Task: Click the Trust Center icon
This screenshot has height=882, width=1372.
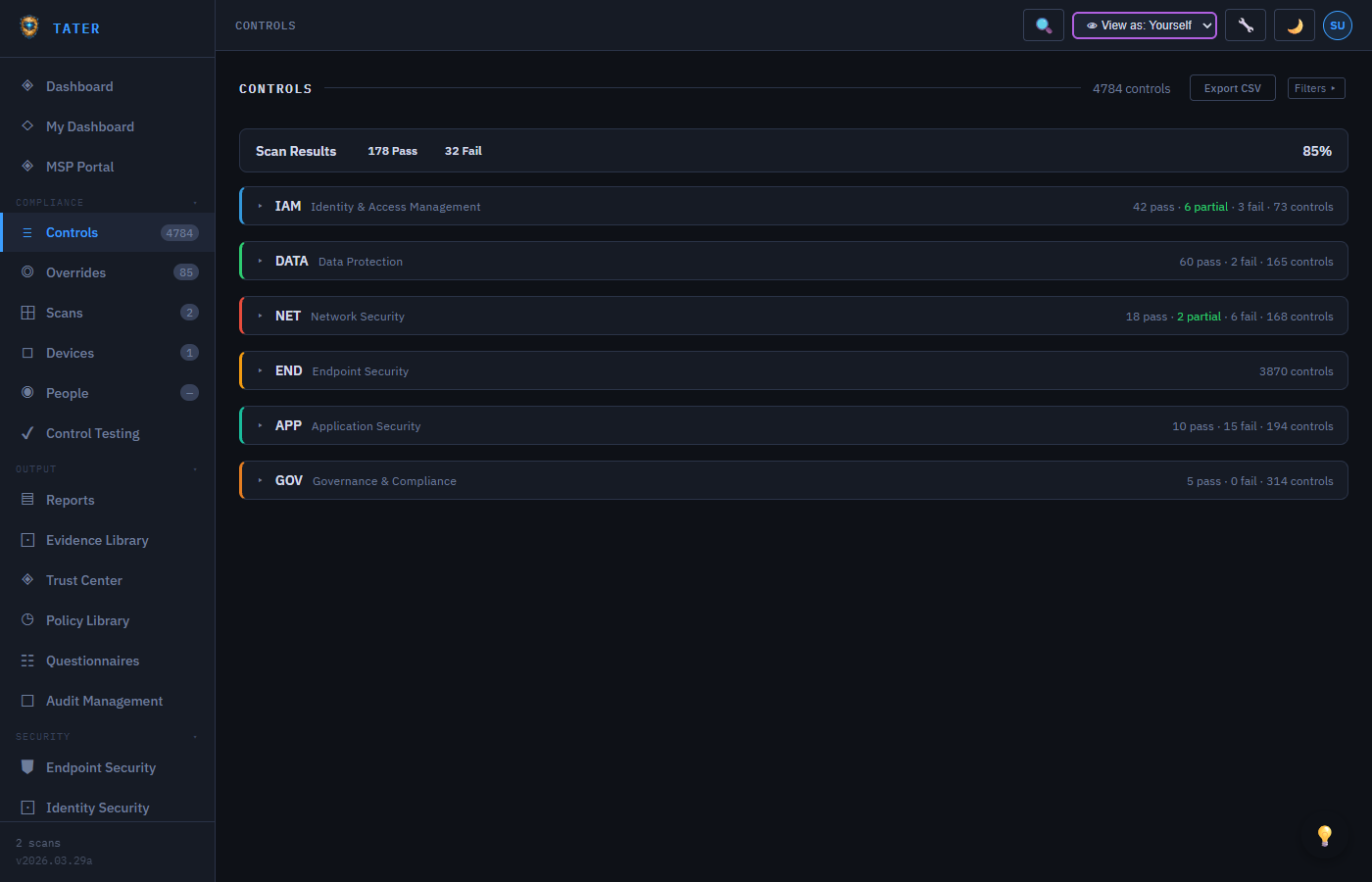Action: tap(27, 580)
